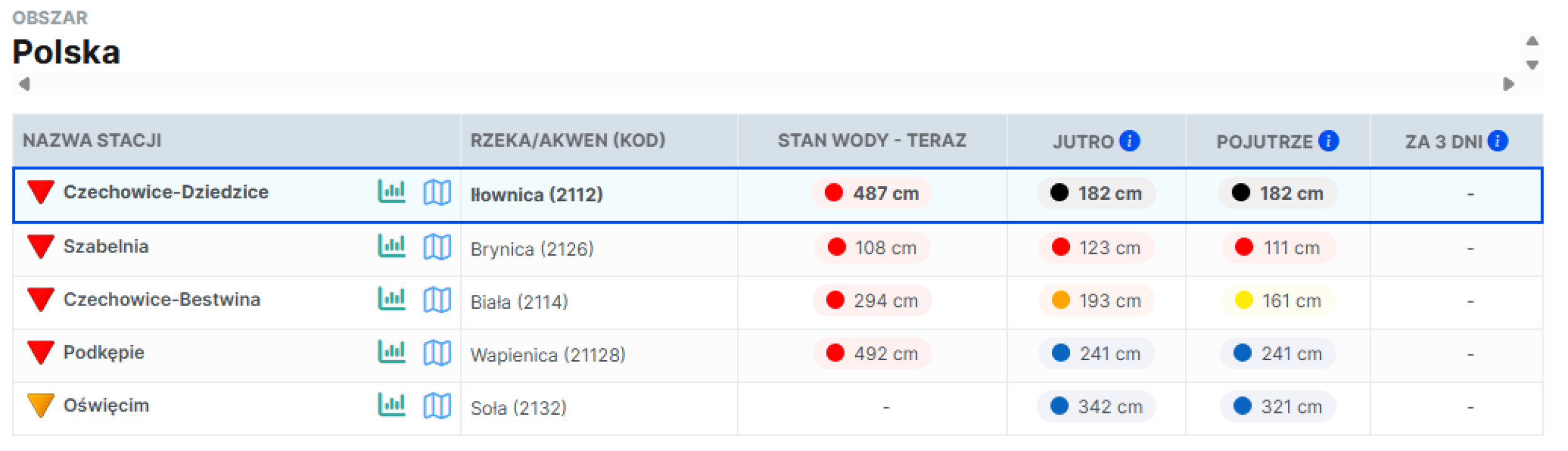
Task: Click the red 487 cm water level badge
Action: (x=871, y=194)
